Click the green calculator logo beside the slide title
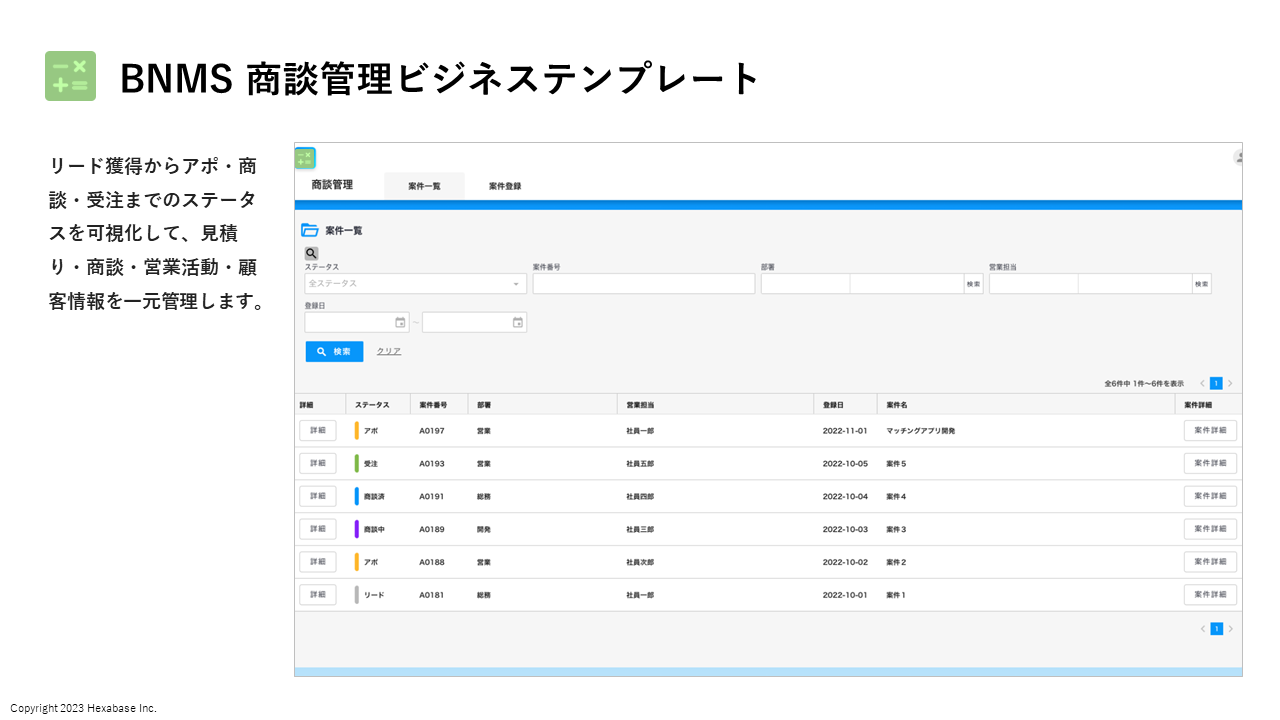Image resolution: width=1280 pixels, height=720 pixels. pyautogui.click(x=70, y=76)
